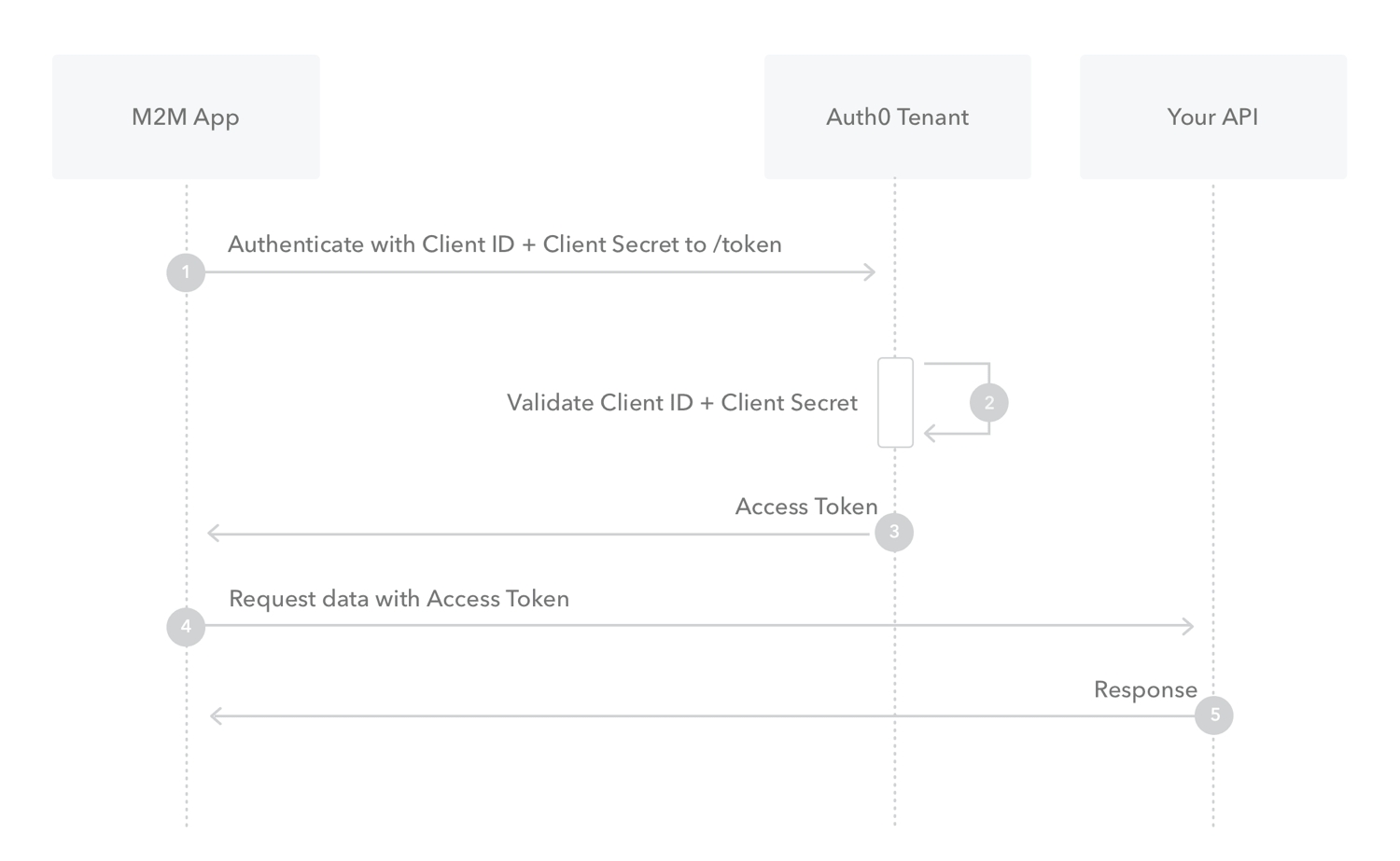Screen dimensions: 1400x861
Task: Select the step 4 numbered badge
Action: [186, 626]
